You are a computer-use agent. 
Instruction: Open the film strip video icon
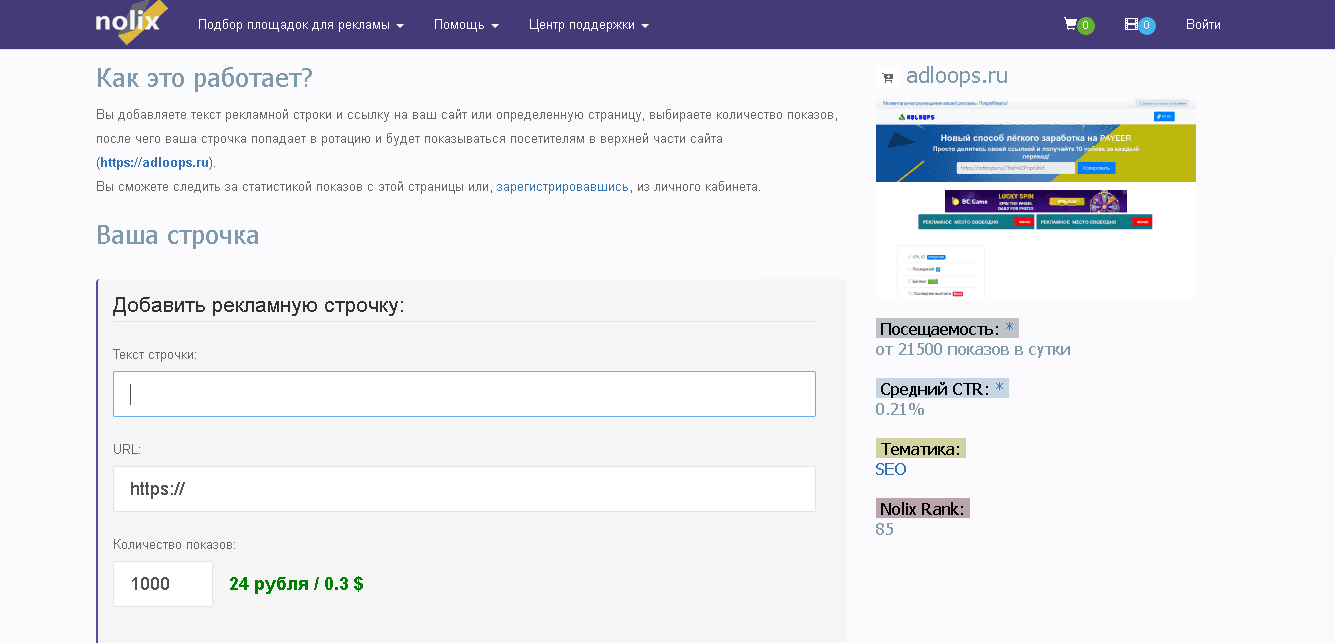(1131, 24)
